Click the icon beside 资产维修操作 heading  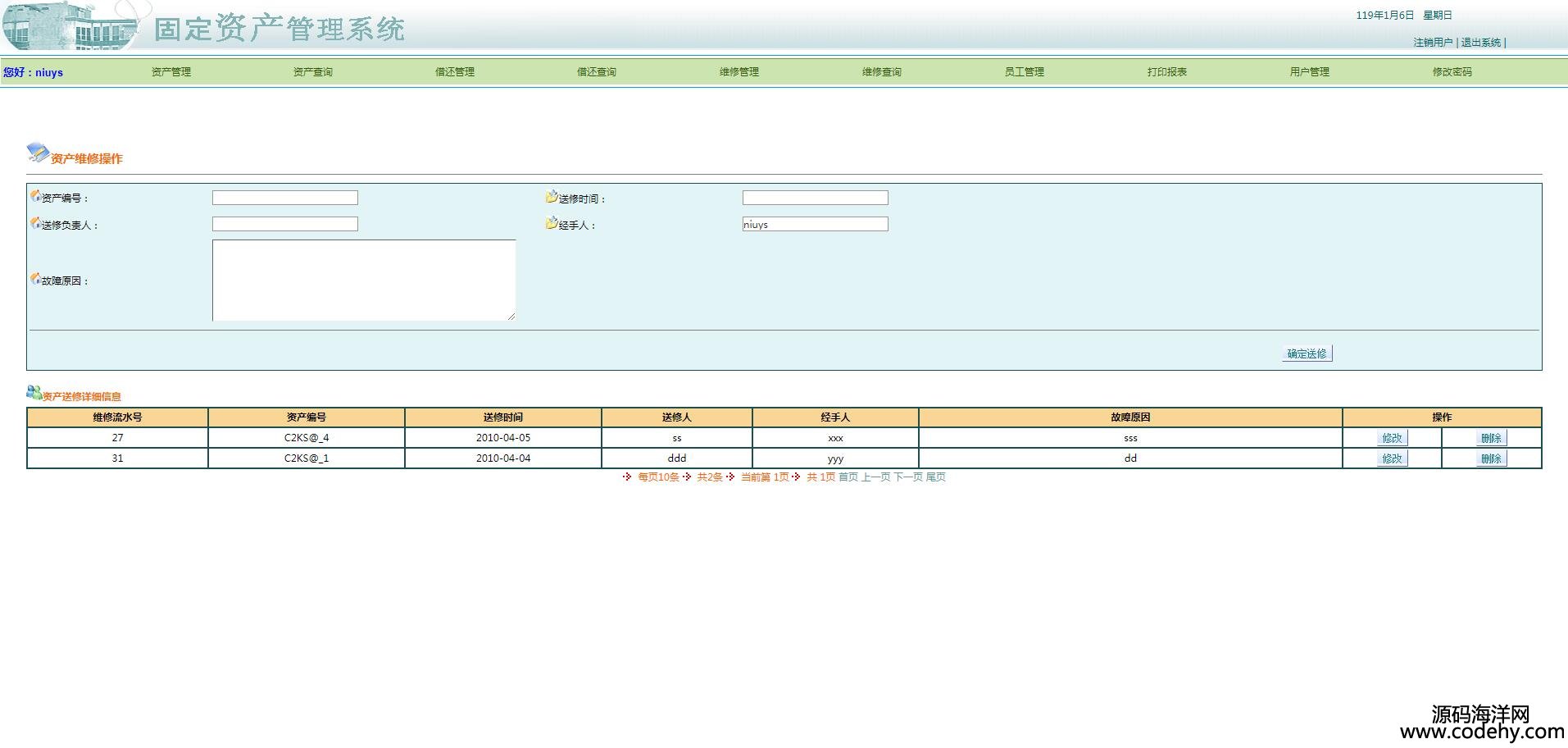[38, 153]
